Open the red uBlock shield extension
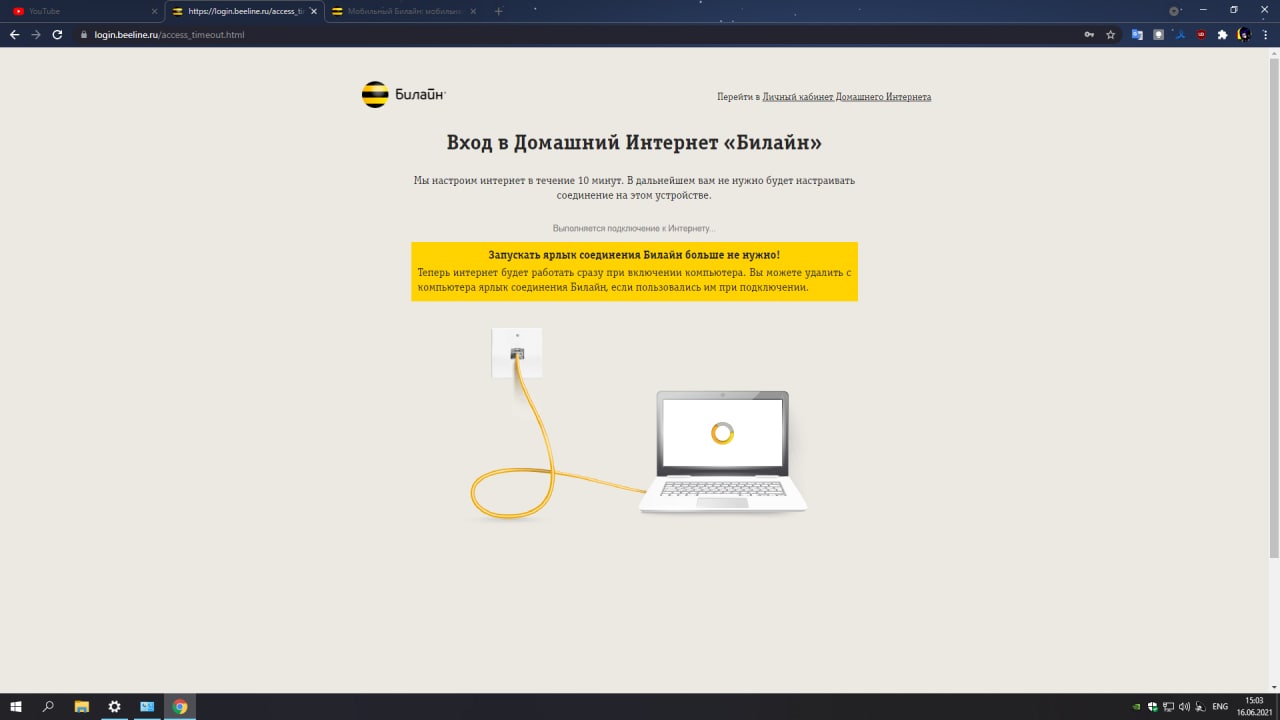This screenshot has height=720, width=1280. (1200, 34)
